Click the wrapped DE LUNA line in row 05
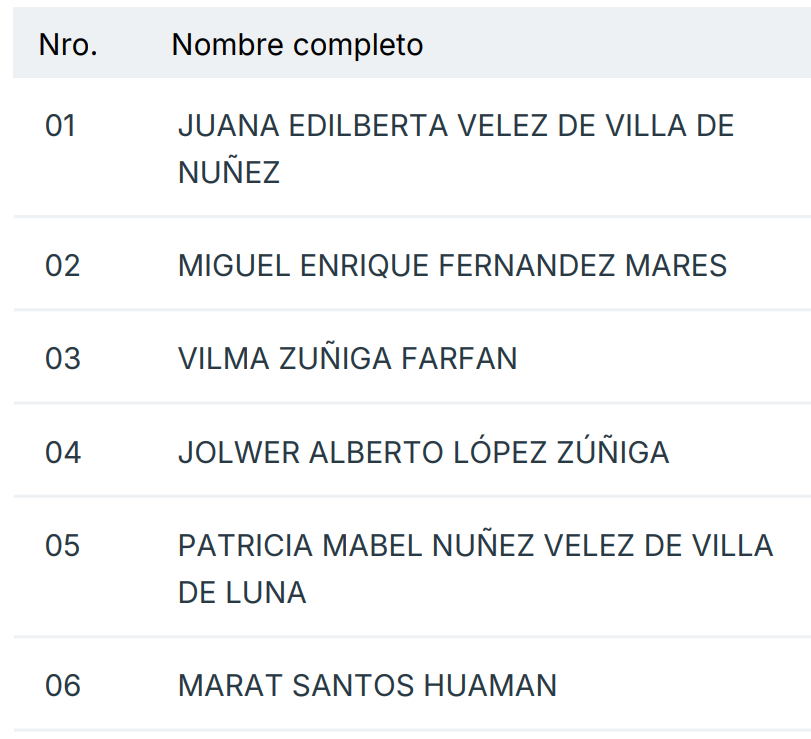 pos(242,593)
